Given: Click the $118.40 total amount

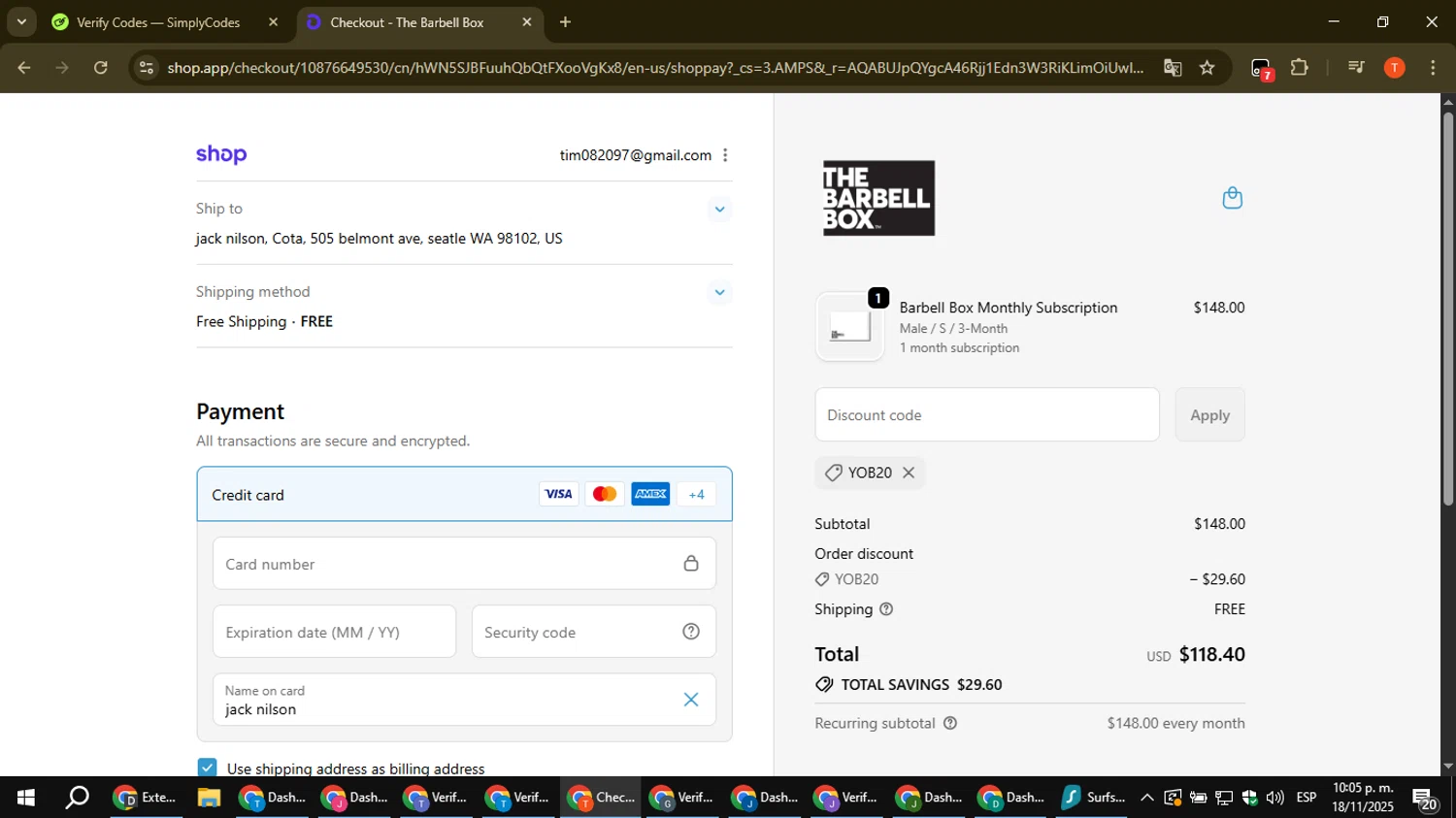Looking at the screenshot, I should pos(1211,654).
